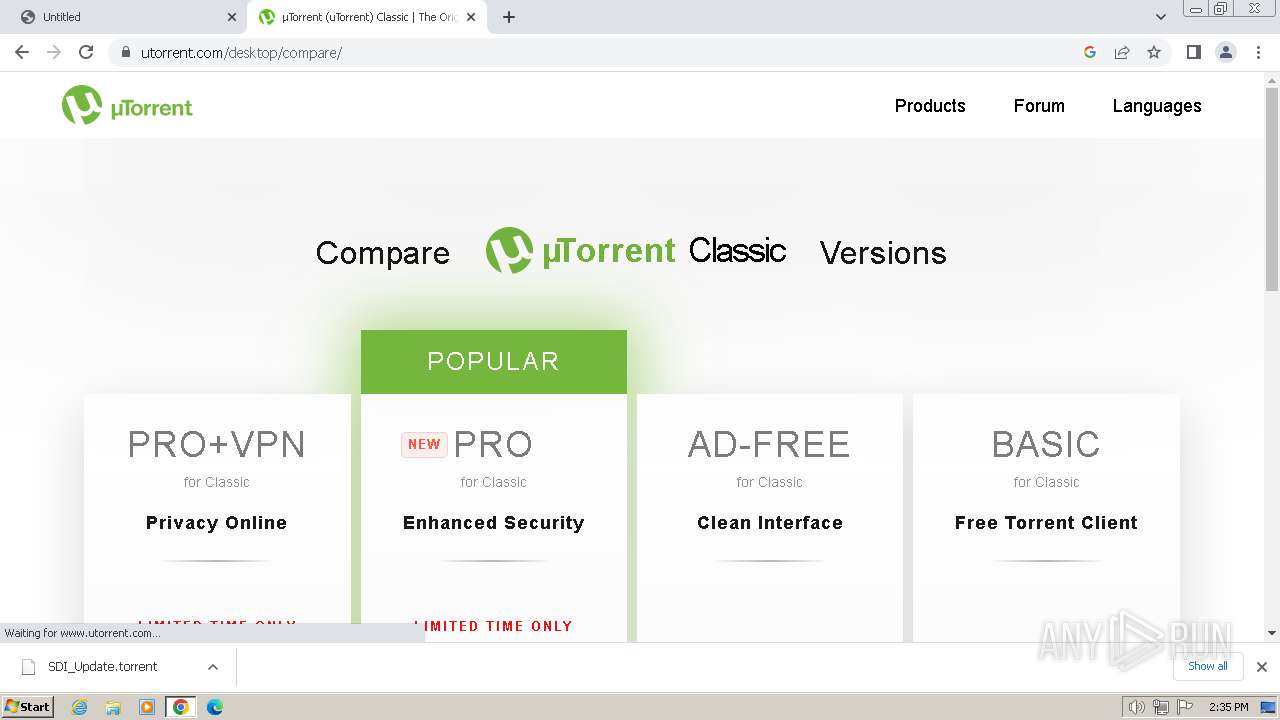Click the Free Torrent Client text

pos(1046,523)
